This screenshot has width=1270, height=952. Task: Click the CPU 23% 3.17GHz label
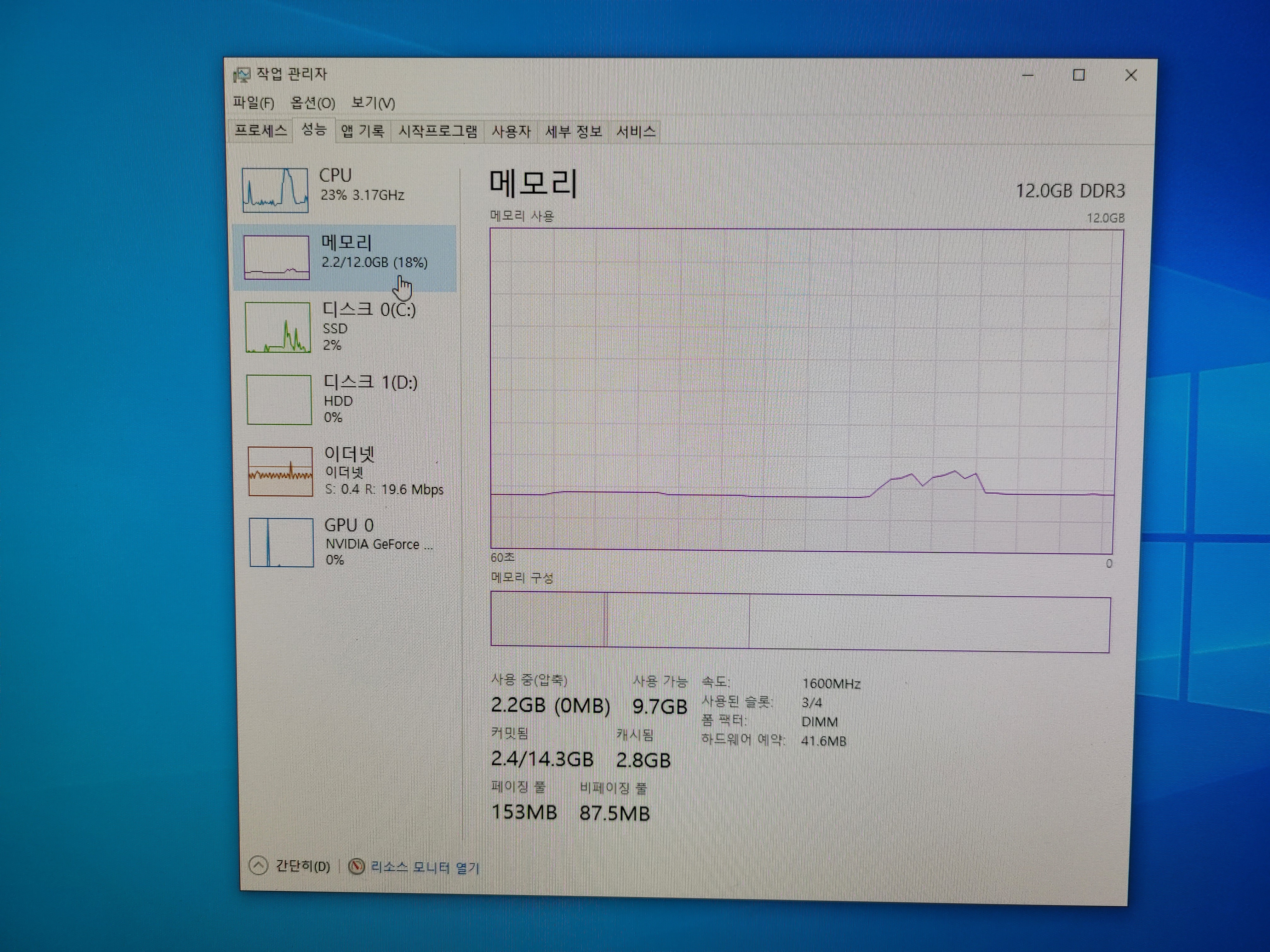tap(362, 184)
